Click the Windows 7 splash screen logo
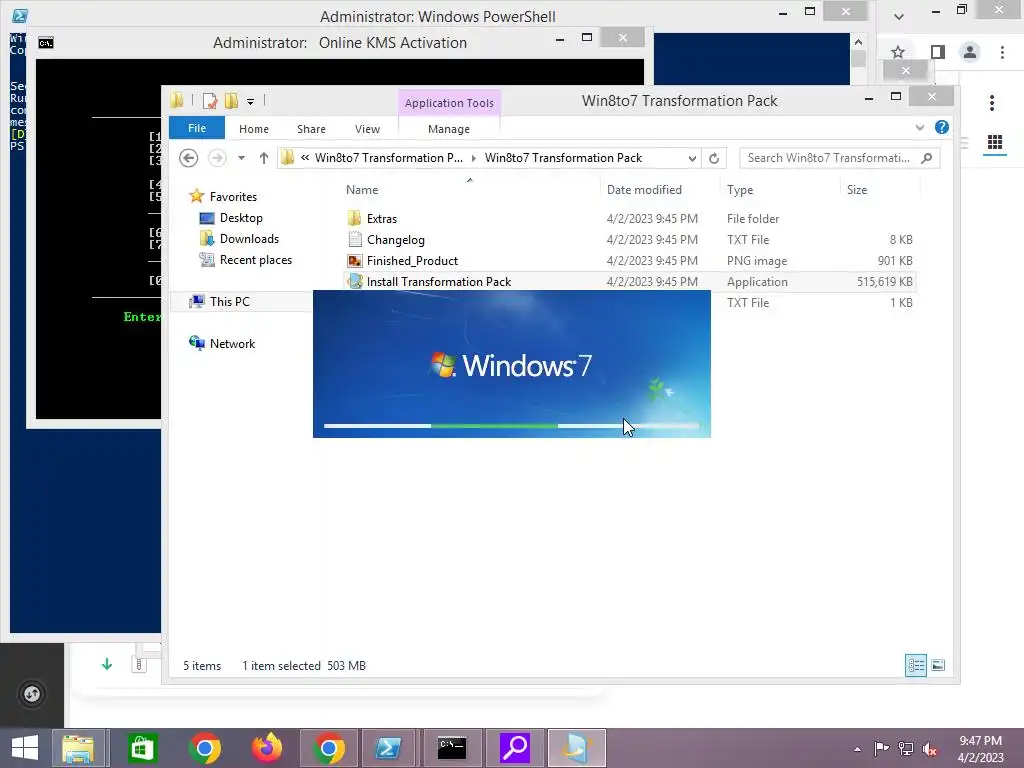The image size is (1024, 768). (x=511, y=365)
